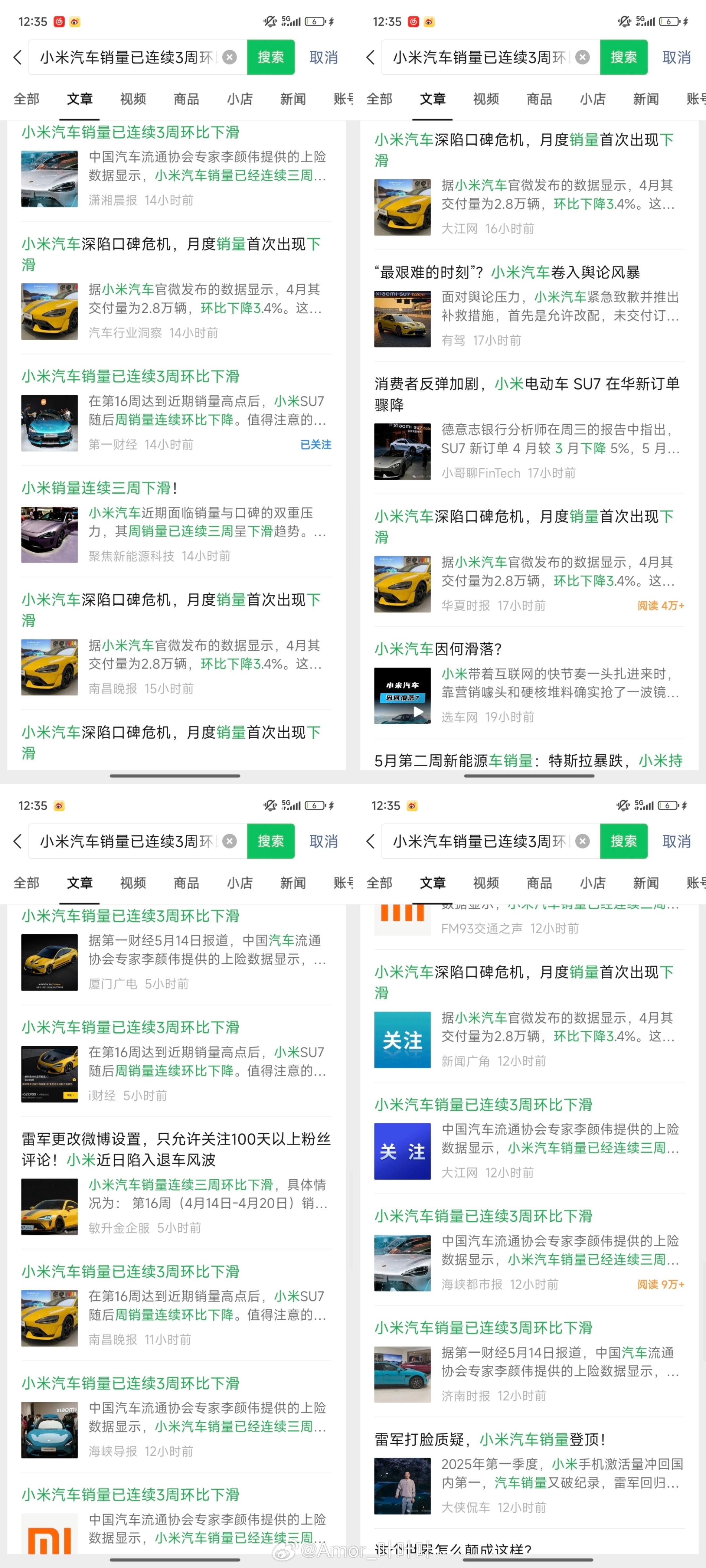This screenshot has height=1568, width=706.
Task: Tap the 5G signal icon in the top-left status bar
Action: 291,21
